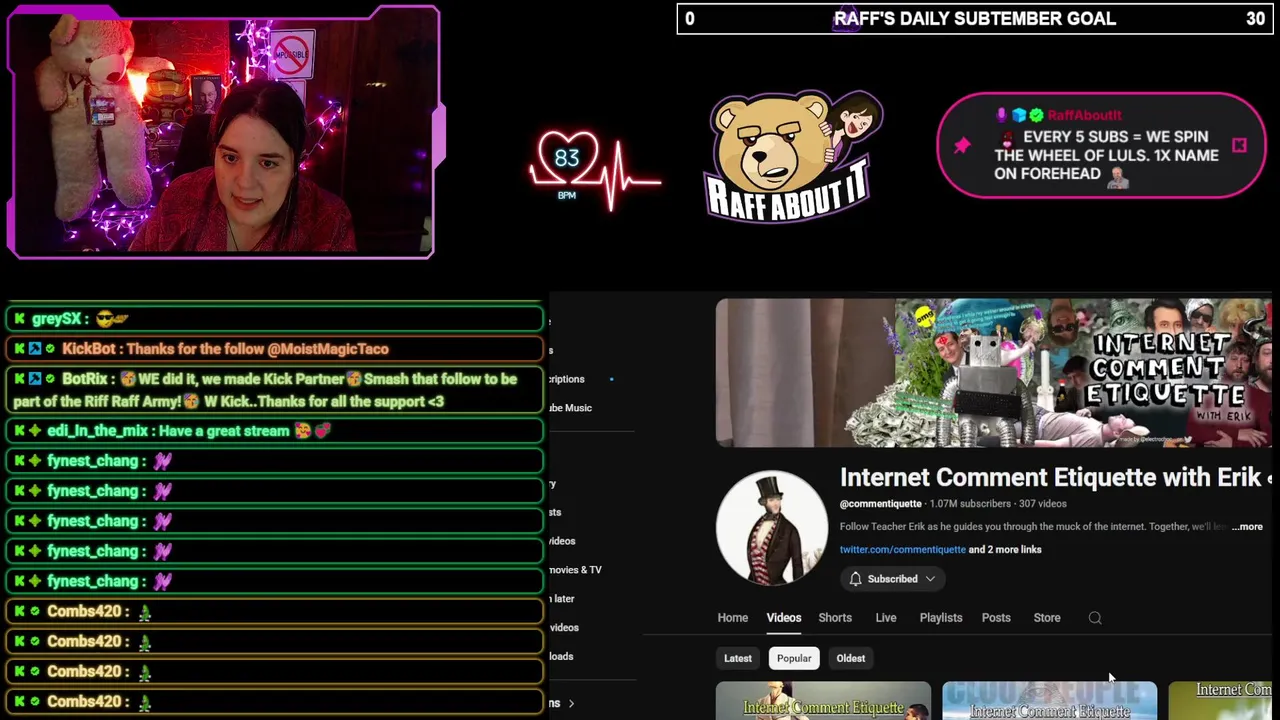Screen dimensions: 1280x720
Task: Open the twitter.com/commentiquette link
Action: [903, 549]
